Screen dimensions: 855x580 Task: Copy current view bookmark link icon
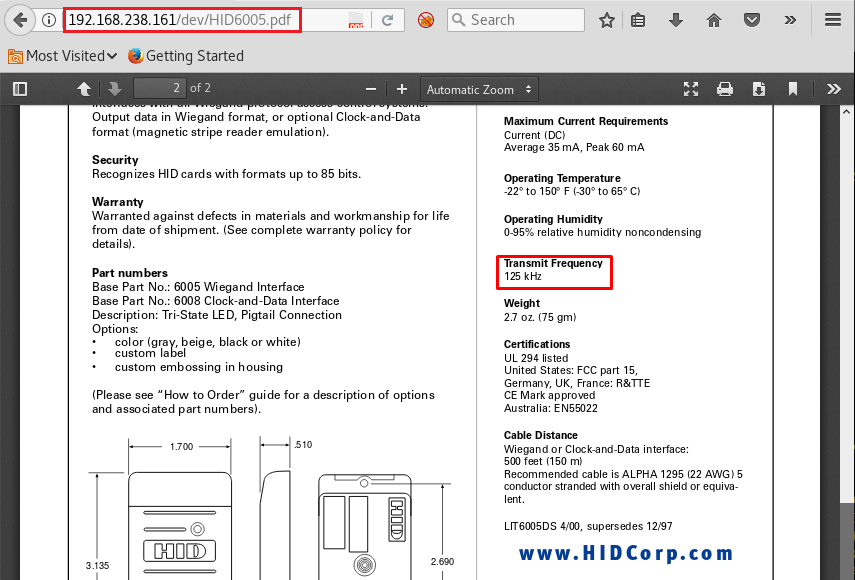(x=793, y=89)
